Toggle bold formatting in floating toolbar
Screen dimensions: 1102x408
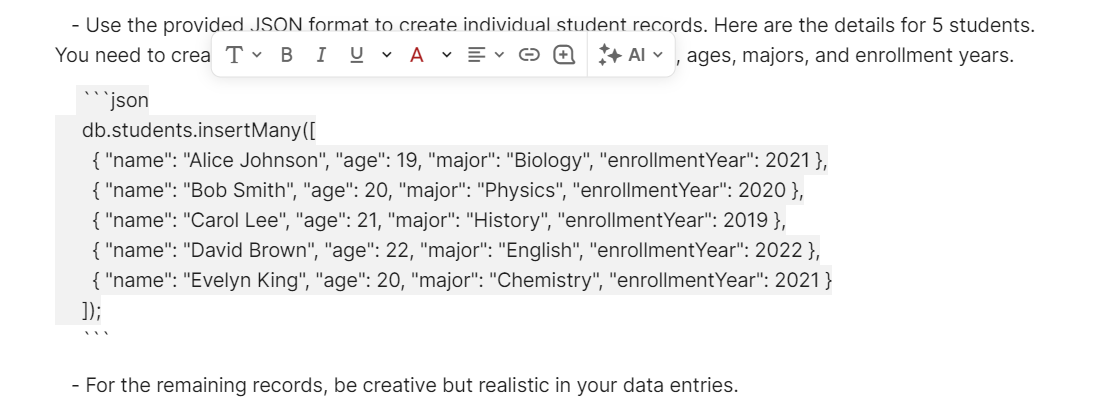[x=286, y=55]
